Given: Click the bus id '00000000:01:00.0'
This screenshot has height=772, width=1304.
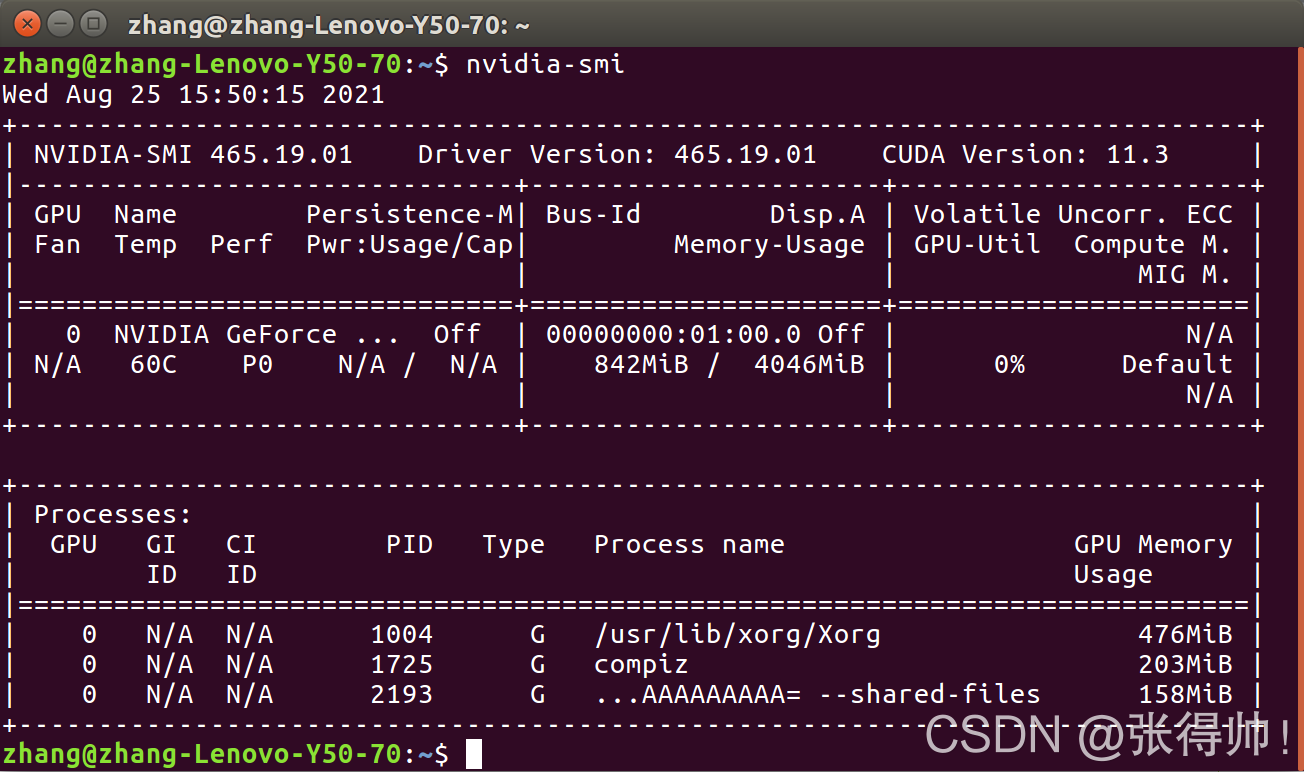Looking at the screenshot, I should point(673,335).
